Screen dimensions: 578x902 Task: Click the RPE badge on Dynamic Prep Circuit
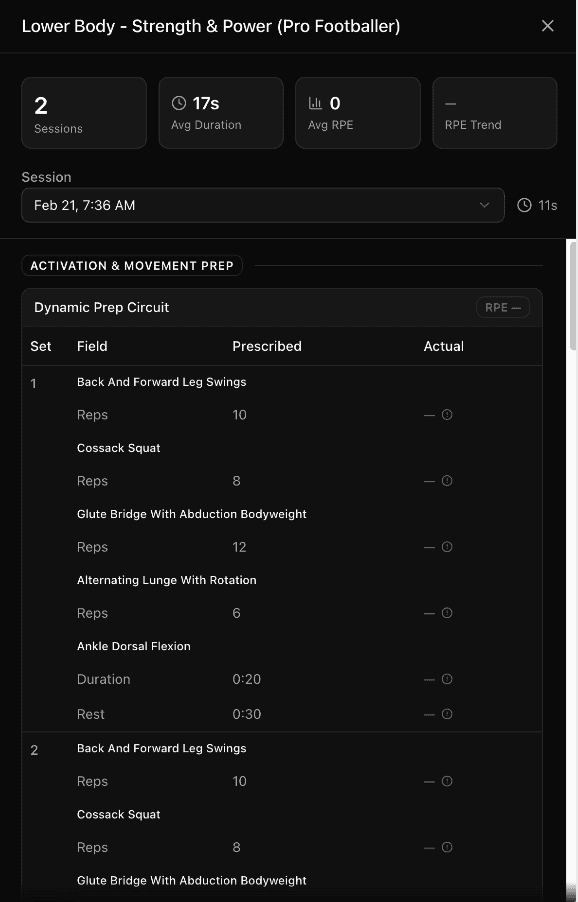503,307
